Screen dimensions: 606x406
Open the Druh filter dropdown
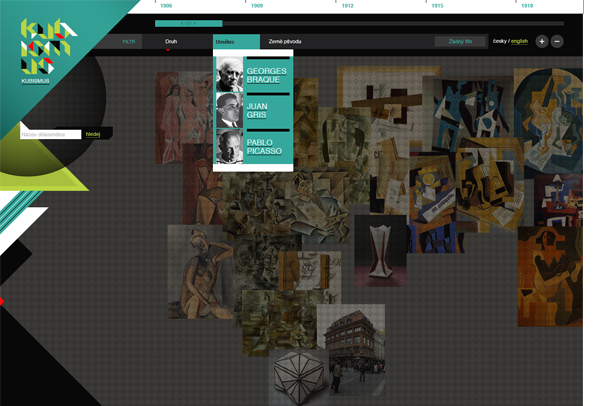[171, 42]
